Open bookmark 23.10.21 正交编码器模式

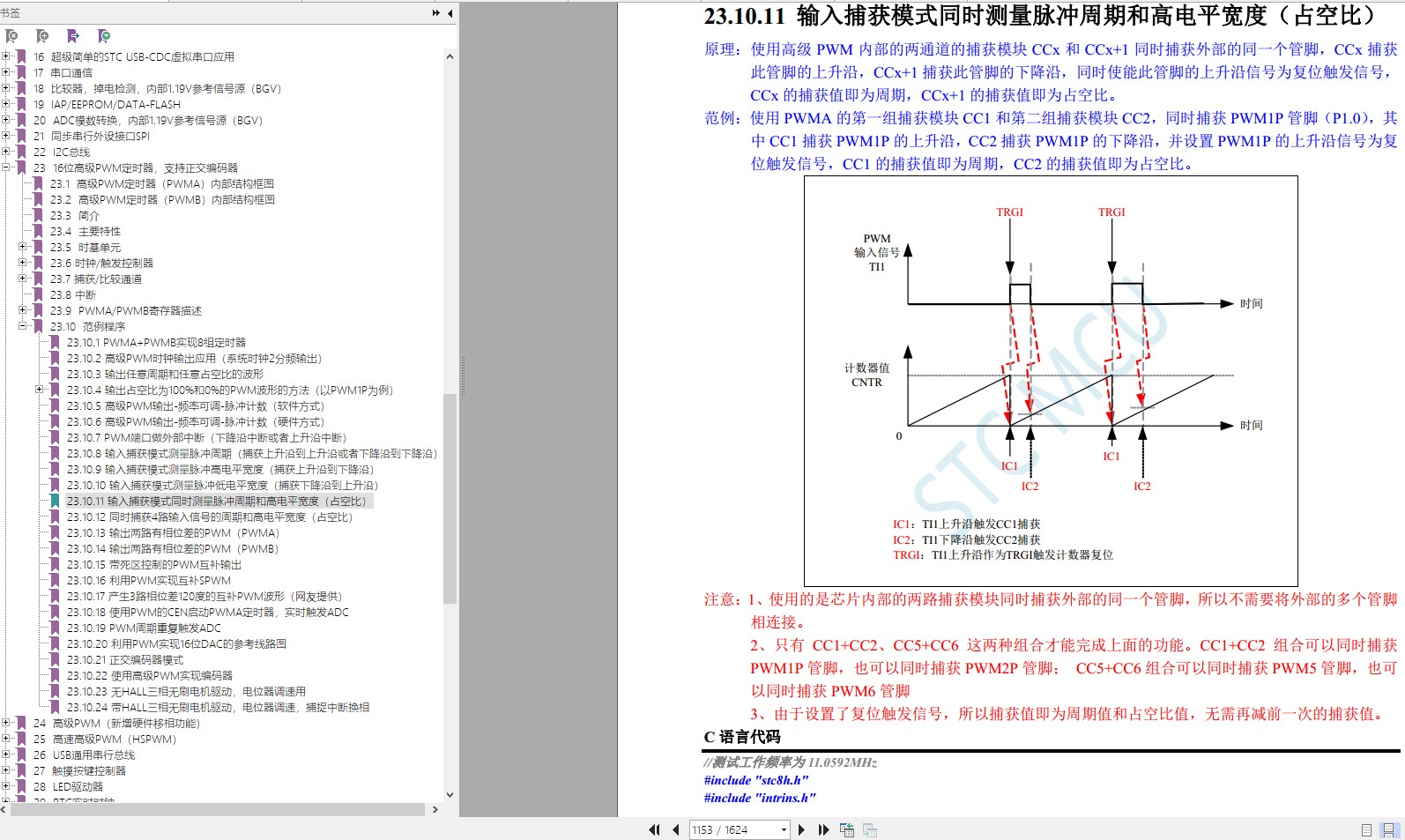click(x=125, y=660)
